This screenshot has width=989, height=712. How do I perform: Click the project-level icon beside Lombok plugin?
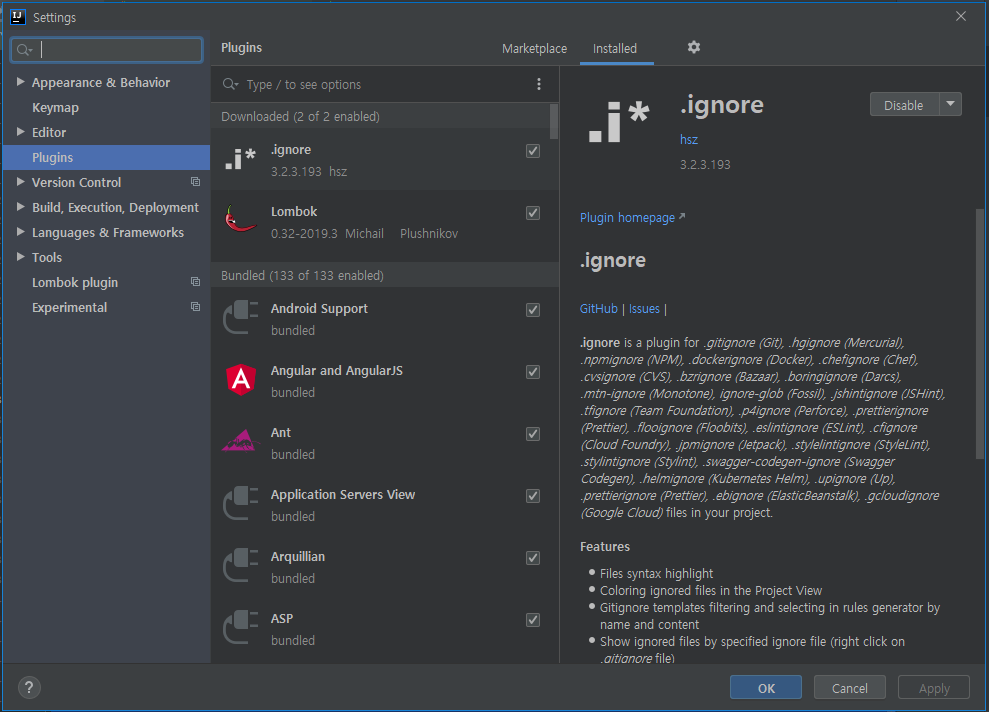click(196, 282)
